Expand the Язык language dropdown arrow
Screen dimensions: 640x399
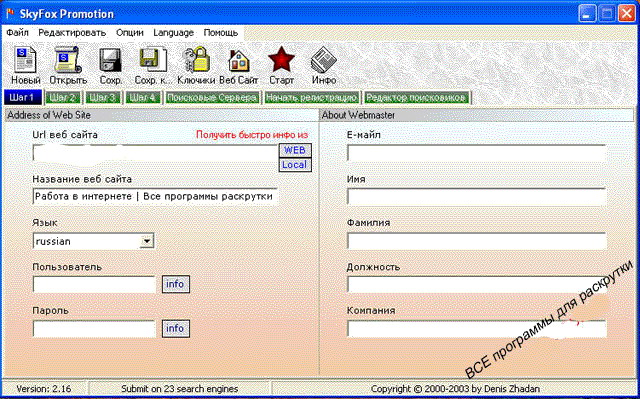click(147, 242)
